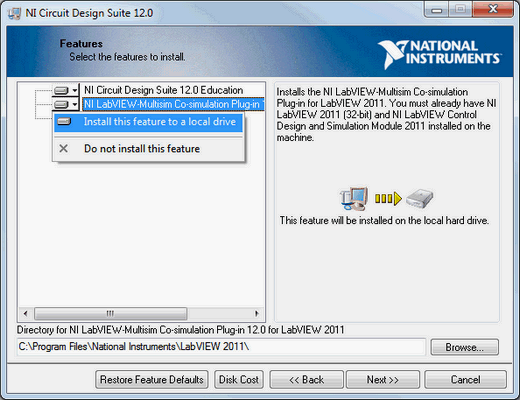Screen dimensions: 520x400
Task: Click the install directory path field
Action: (x=221, y=347)
